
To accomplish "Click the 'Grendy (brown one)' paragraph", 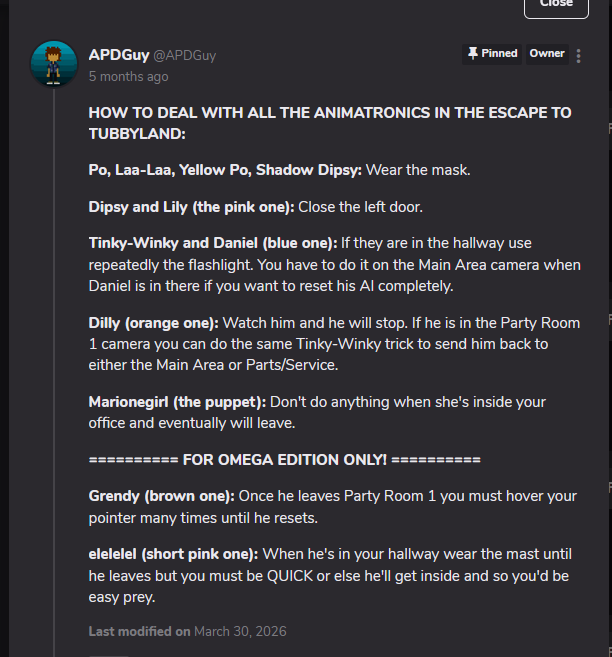I will pos(332,506).
